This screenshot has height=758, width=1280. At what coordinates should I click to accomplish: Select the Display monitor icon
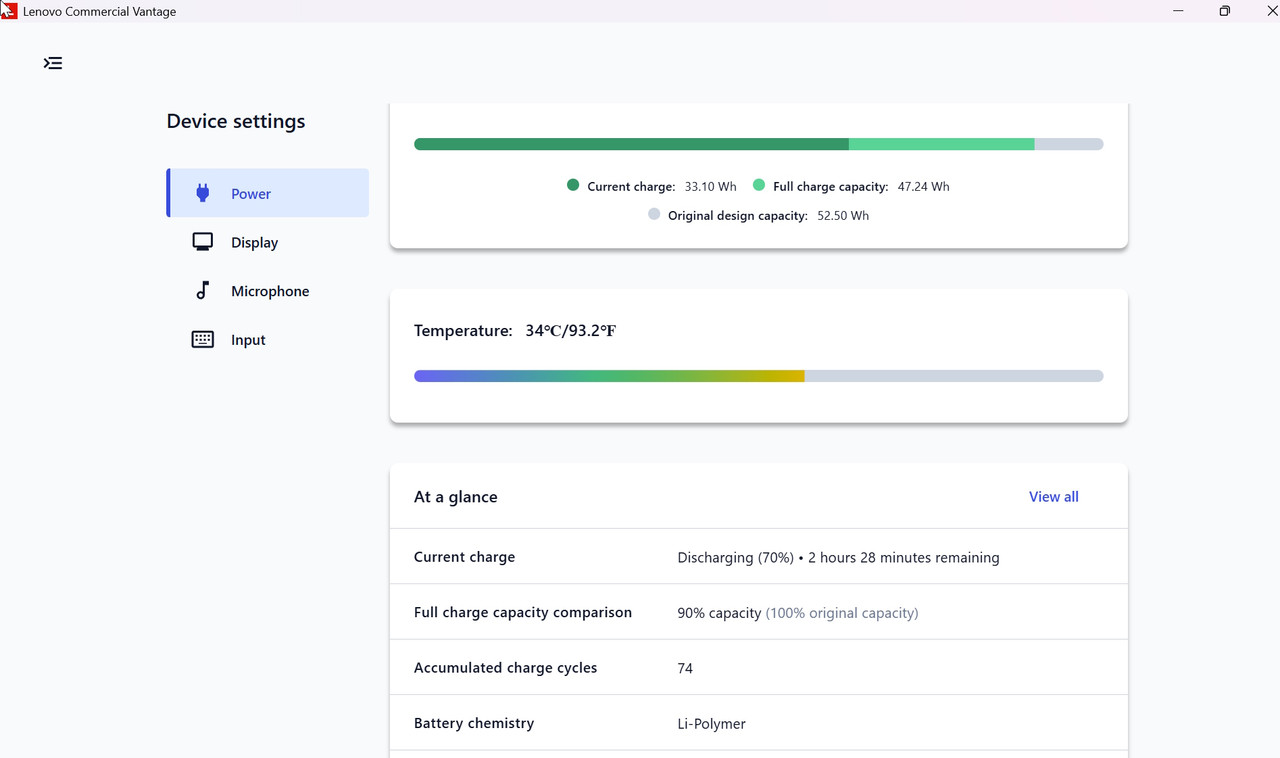[203, 242]
